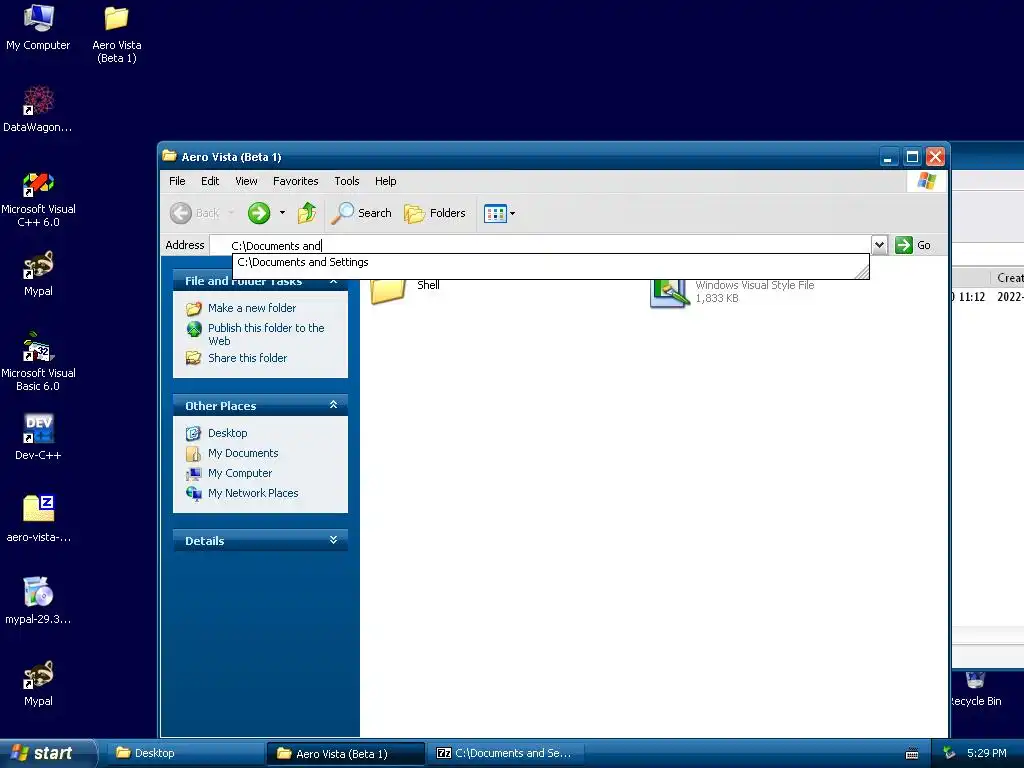The width and height of the screenshot is (1024, 768).
Task: Select the Mypal shortcut above the start button
Action: [38, 682]
